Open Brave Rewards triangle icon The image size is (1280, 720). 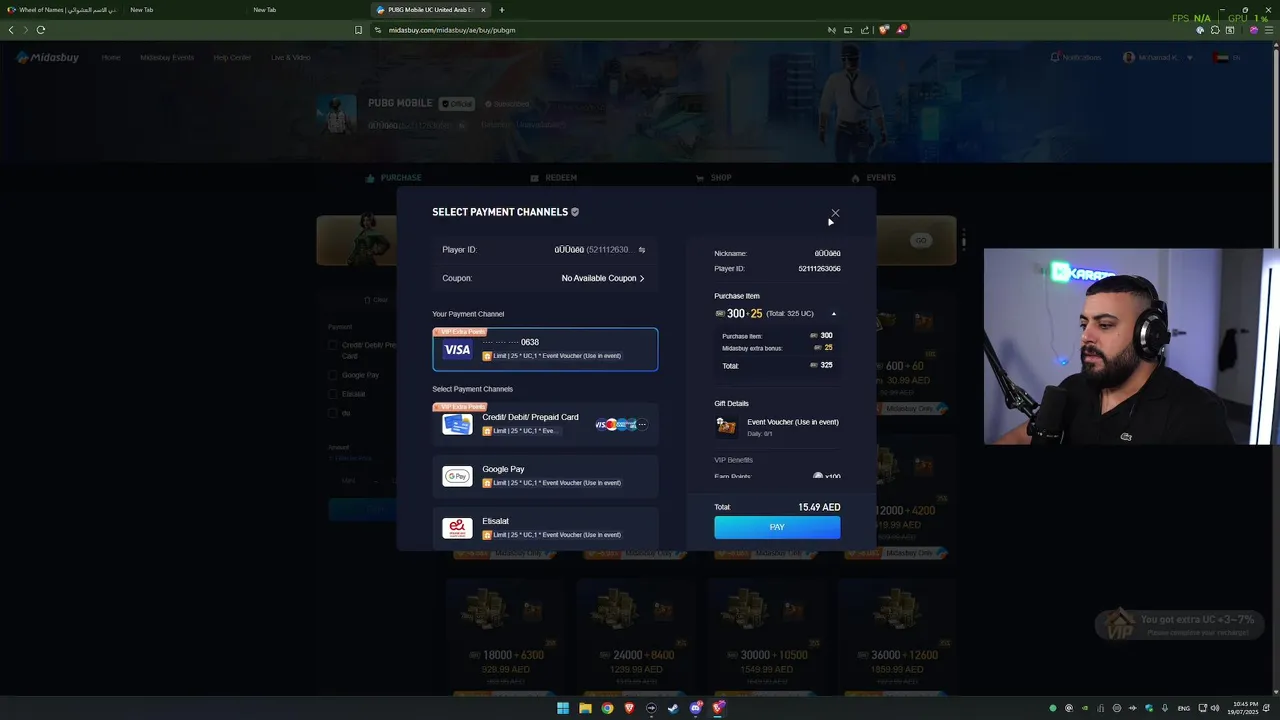pyautogui.click(x=900, y=30)
